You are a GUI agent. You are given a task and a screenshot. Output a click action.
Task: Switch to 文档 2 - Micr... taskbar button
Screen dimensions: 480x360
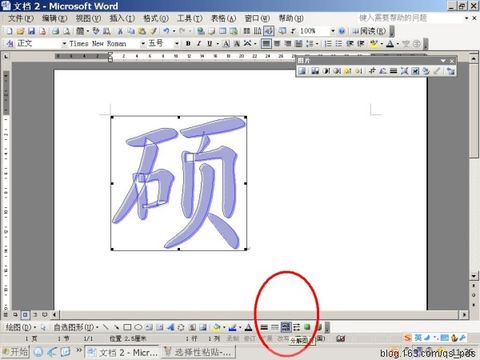click(x=122, y=352)
